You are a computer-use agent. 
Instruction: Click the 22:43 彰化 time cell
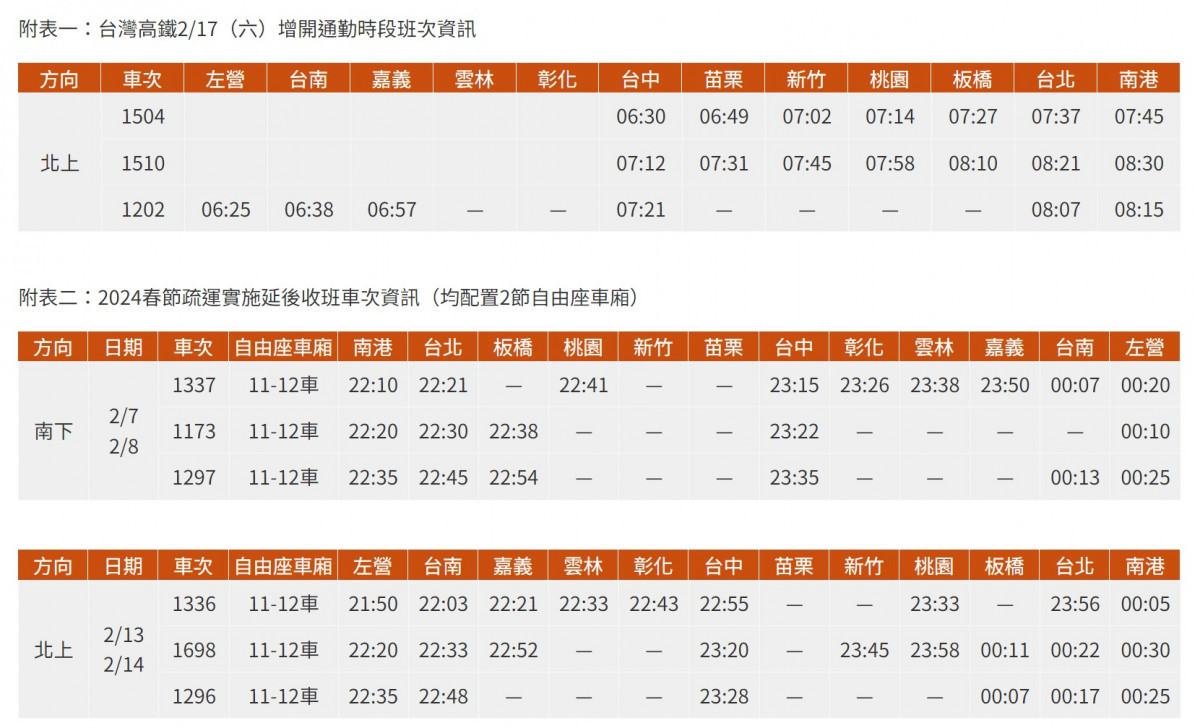[x=654, y=604]
